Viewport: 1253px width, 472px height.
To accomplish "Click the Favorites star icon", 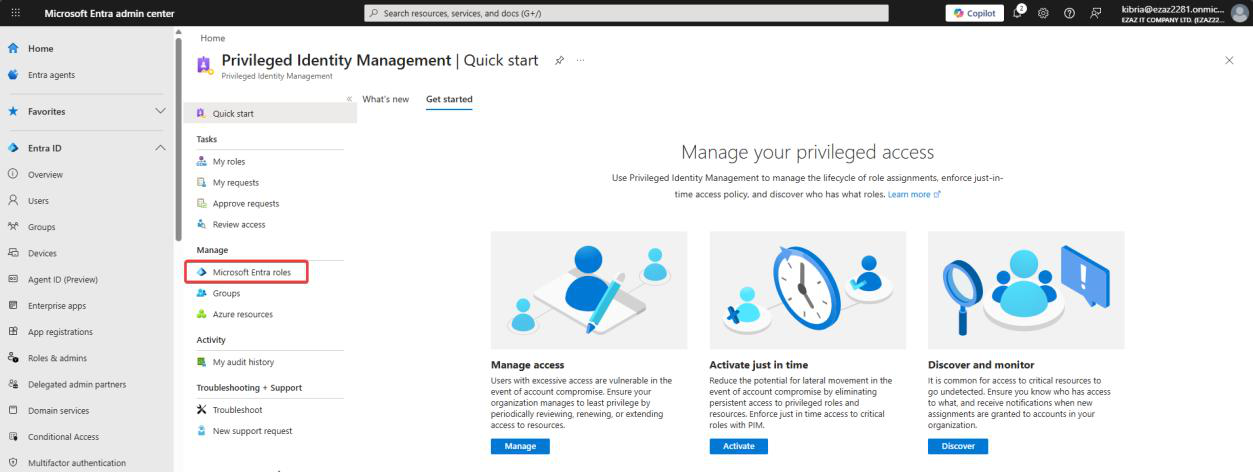I will [x=13, y=111].
